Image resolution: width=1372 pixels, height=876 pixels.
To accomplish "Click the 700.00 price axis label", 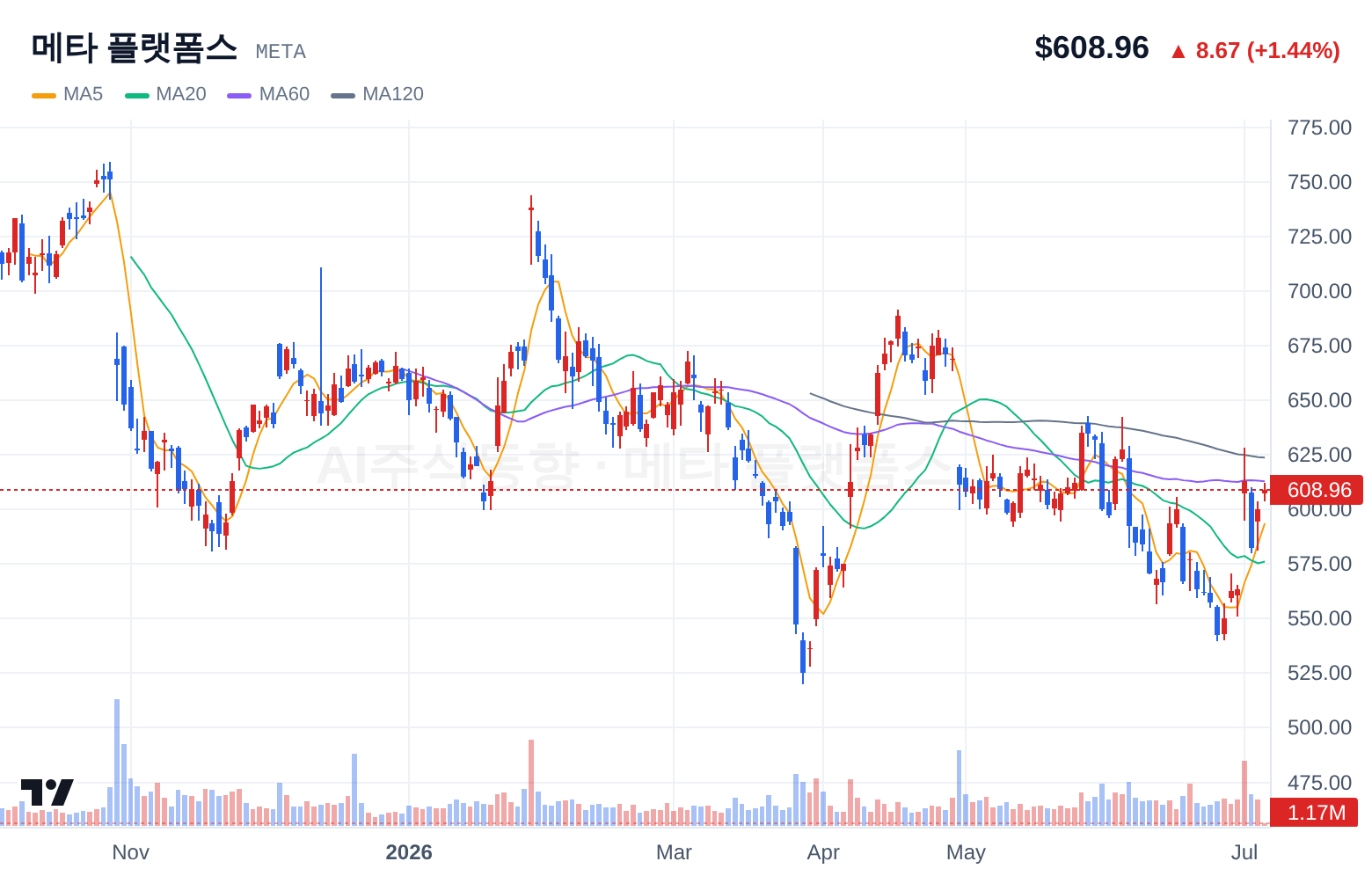I will 1319,291.
